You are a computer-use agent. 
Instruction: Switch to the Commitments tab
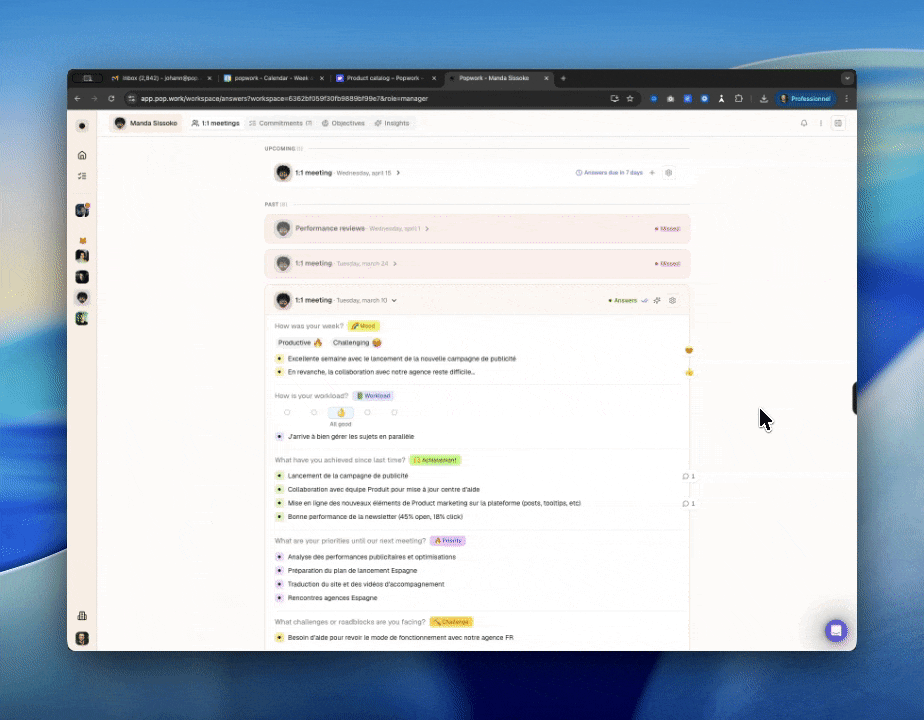[280, 123]
